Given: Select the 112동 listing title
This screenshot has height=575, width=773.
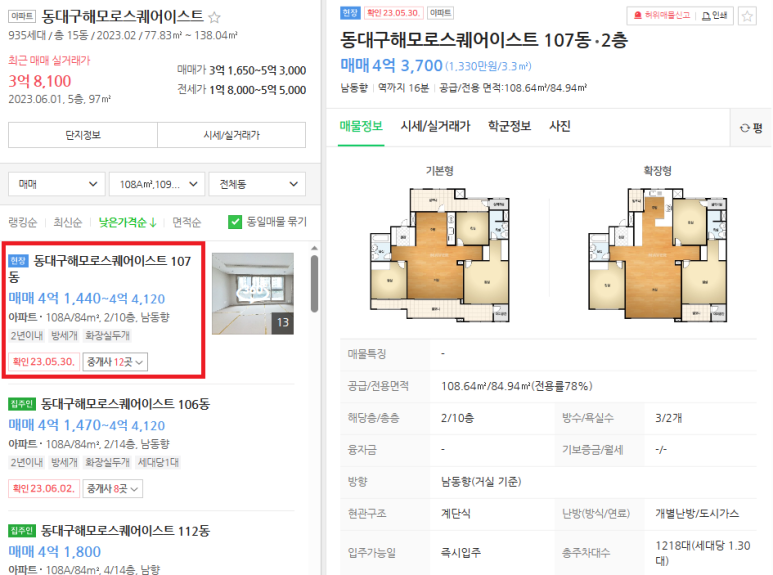Looking at the screenshot, I should [125, 531].
